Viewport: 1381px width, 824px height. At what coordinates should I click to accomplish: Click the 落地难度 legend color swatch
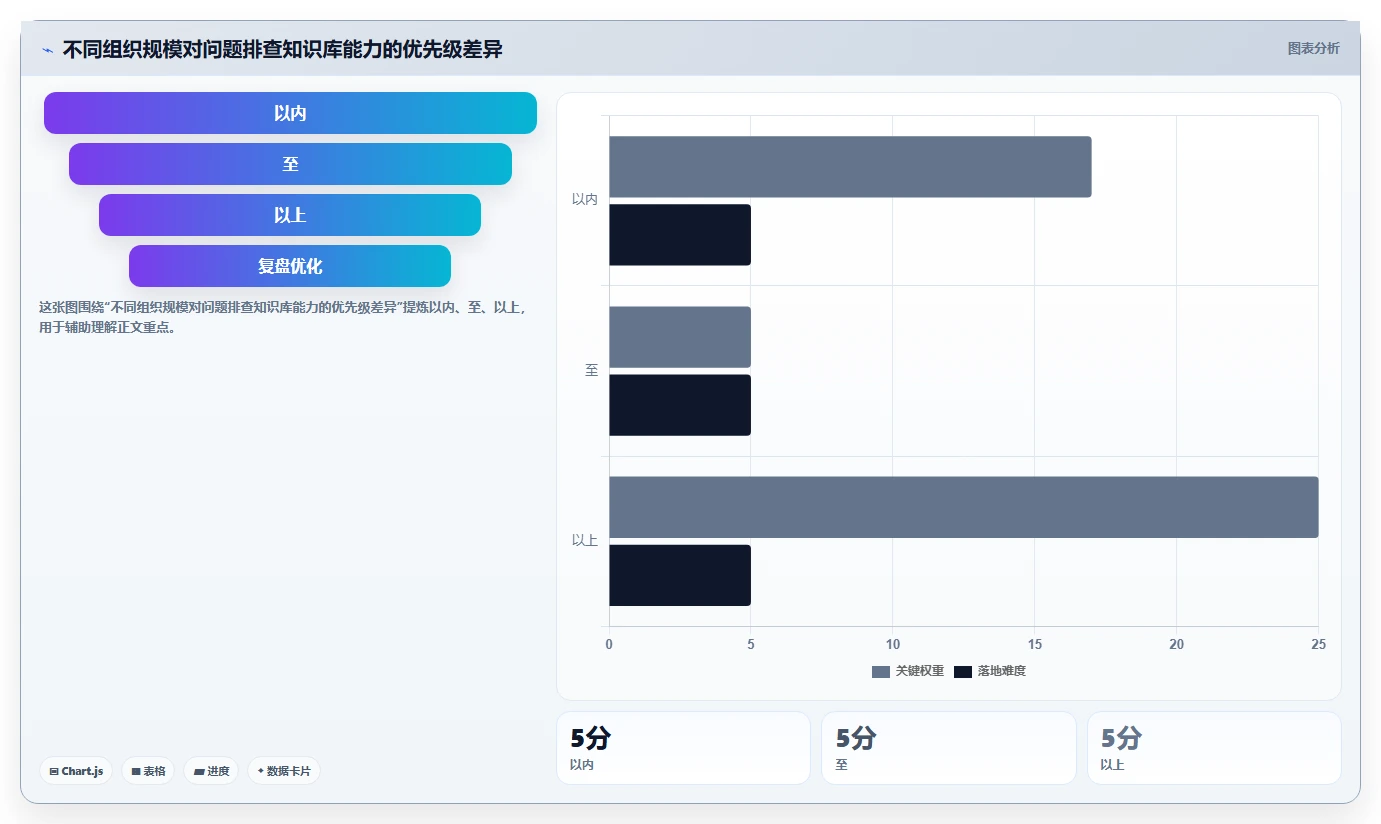[963, 671]
